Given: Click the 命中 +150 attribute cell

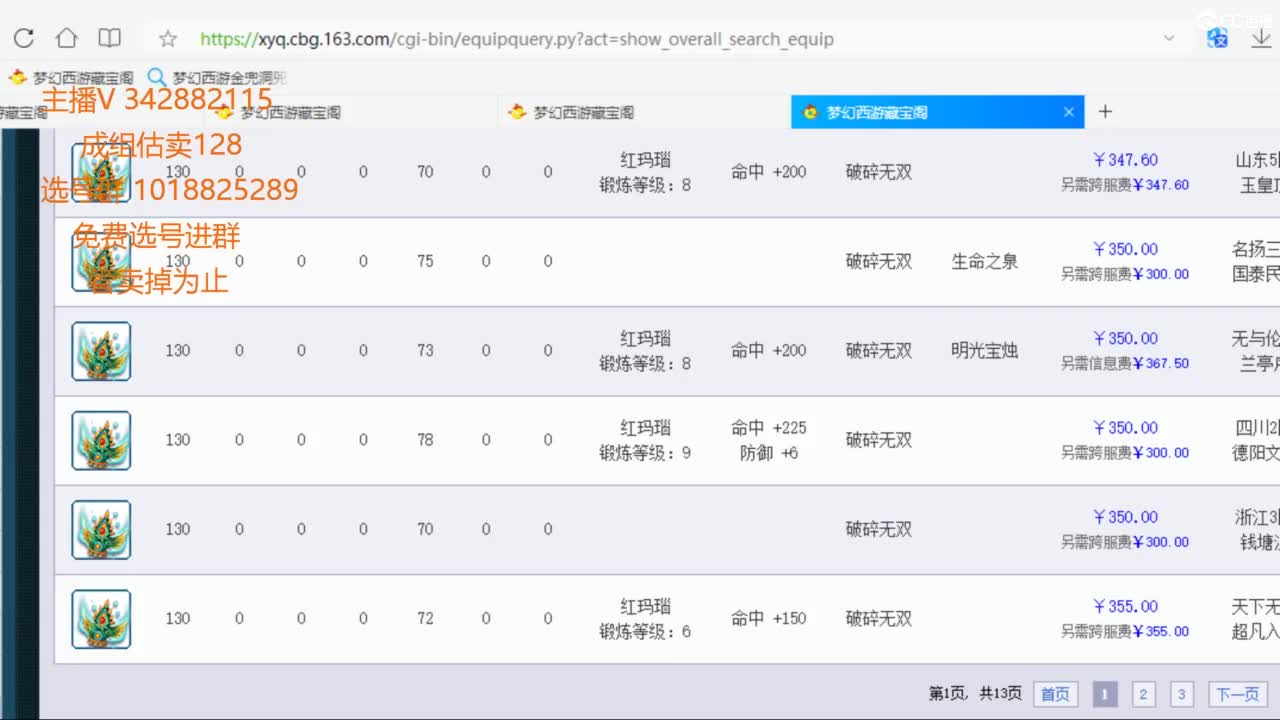Looking at the screenshot, I should coord(768,619).
